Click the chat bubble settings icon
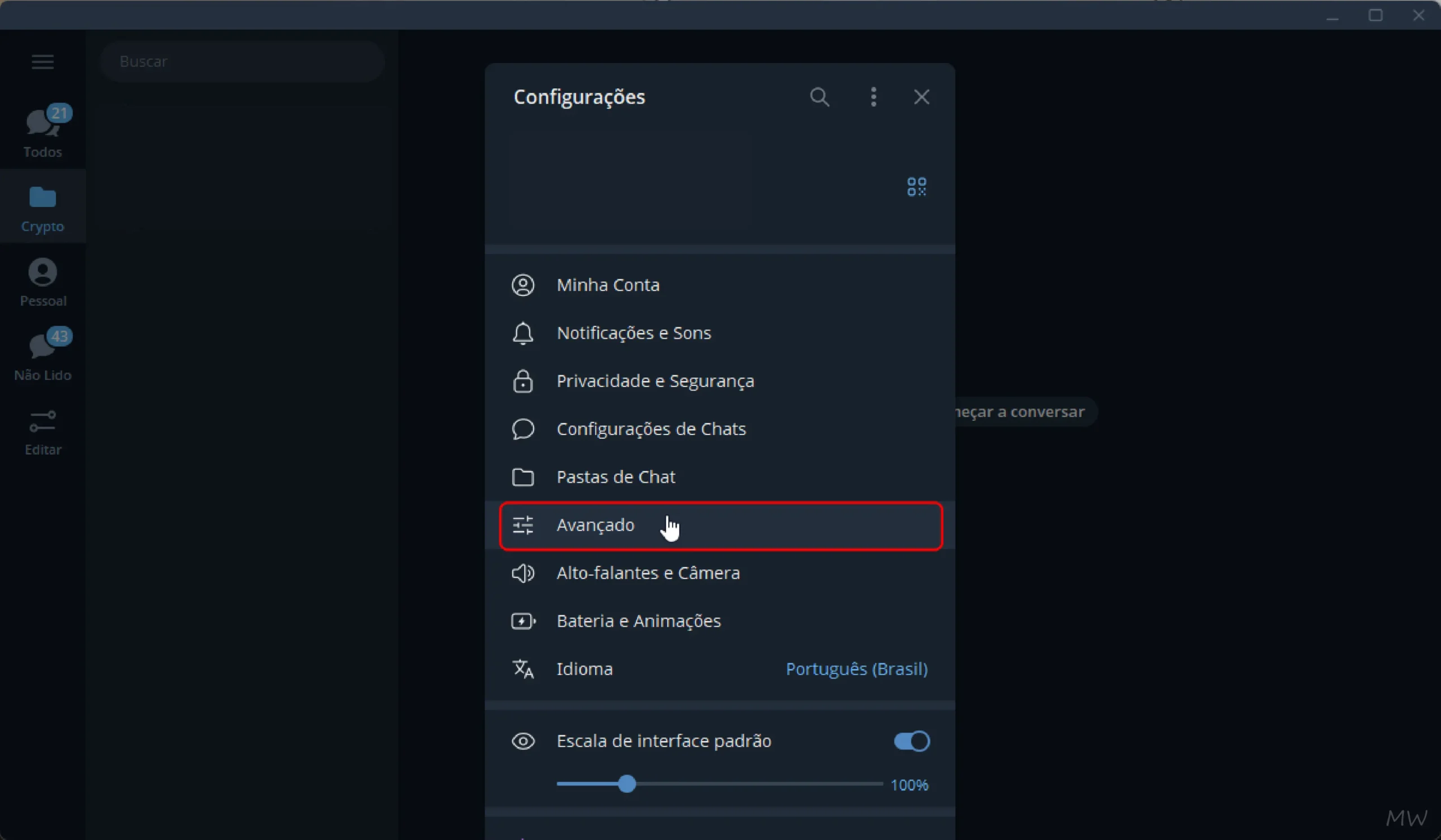The image size is (1441, 840). pyautogui.click(x=523, y=429)
